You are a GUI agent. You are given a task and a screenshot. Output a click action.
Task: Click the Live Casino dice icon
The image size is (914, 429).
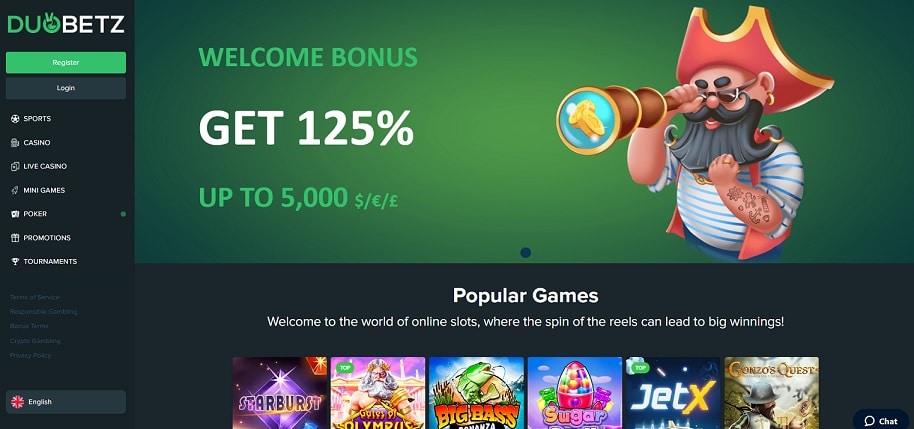15,167
